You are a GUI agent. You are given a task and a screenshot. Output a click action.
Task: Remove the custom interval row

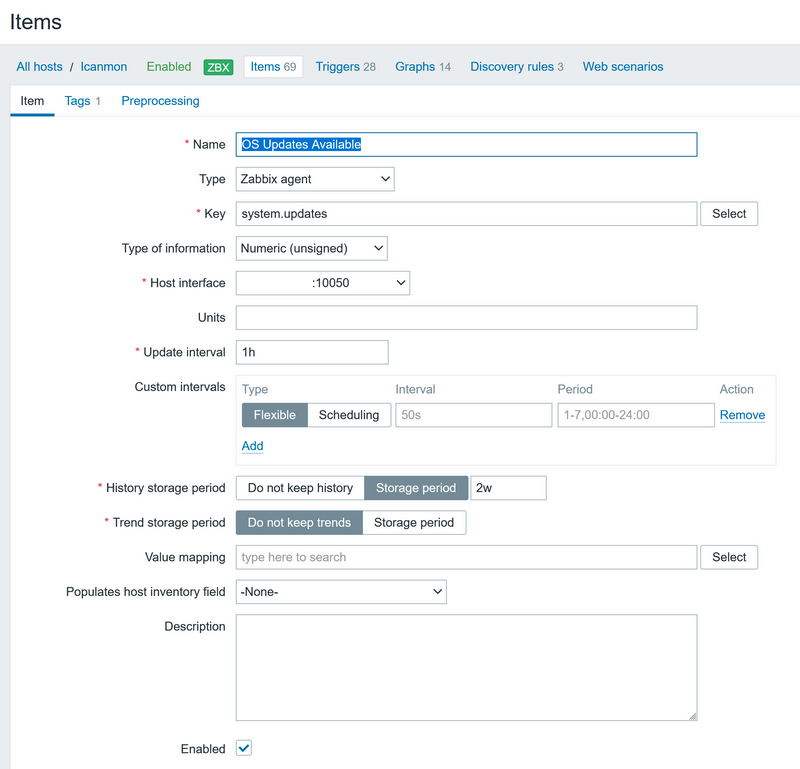coord(742,415)
